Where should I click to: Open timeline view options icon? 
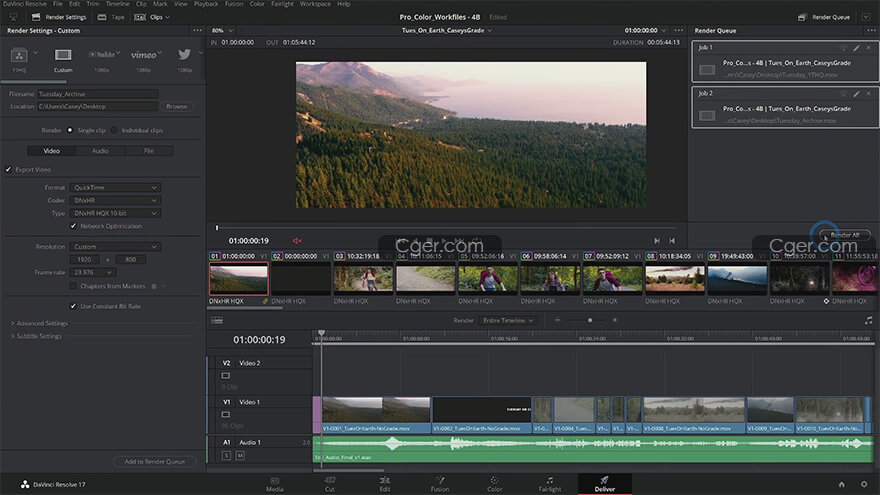point(217,320)
